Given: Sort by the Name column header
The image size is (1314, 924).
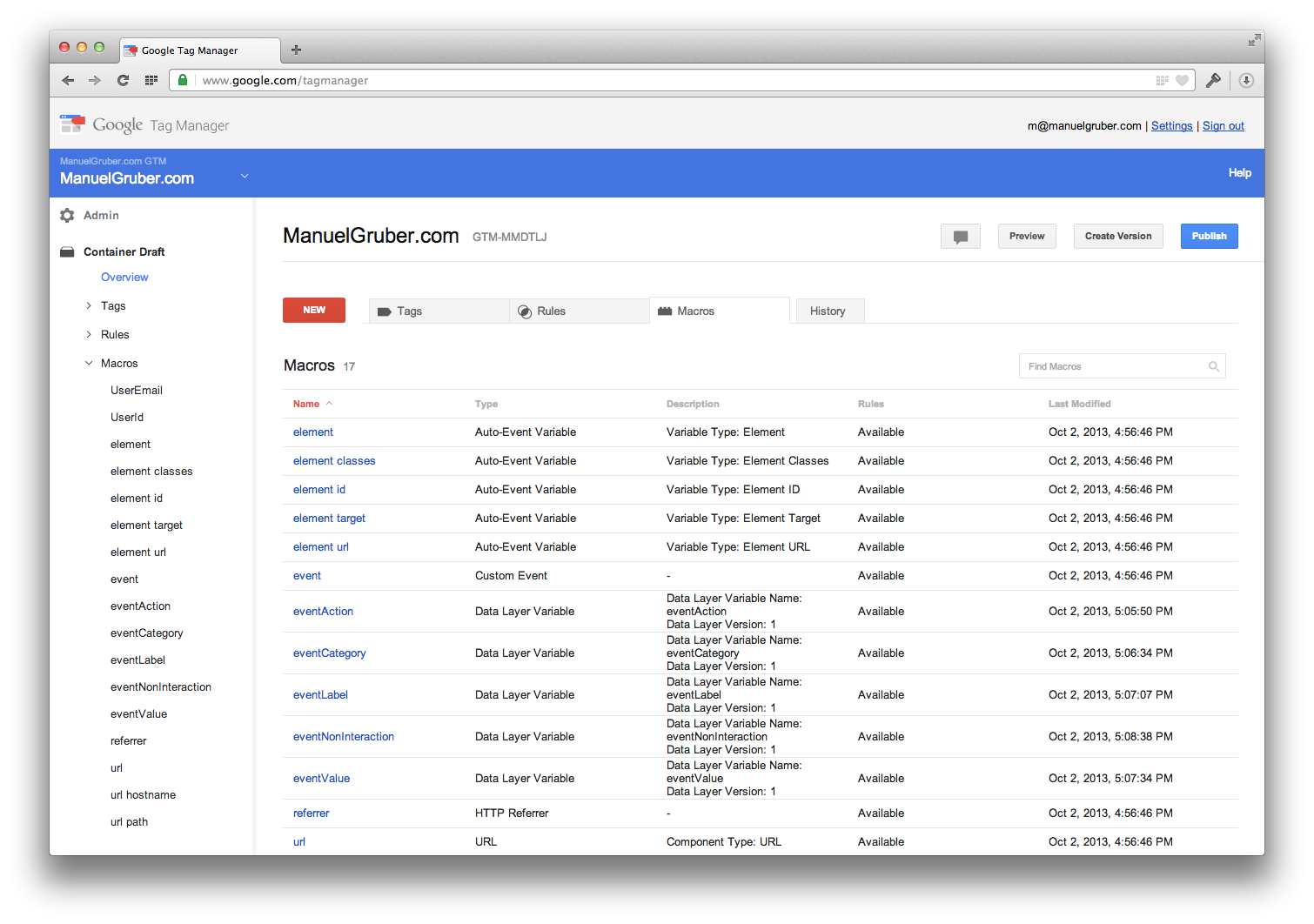Looking at the screenshot, I should (x=306, y=404).
